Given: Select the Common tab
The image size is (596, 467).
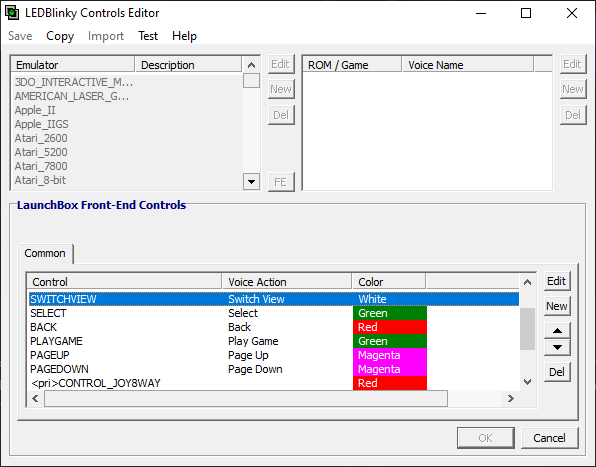Looking at the screenshot, I should [x=45, y=253].
